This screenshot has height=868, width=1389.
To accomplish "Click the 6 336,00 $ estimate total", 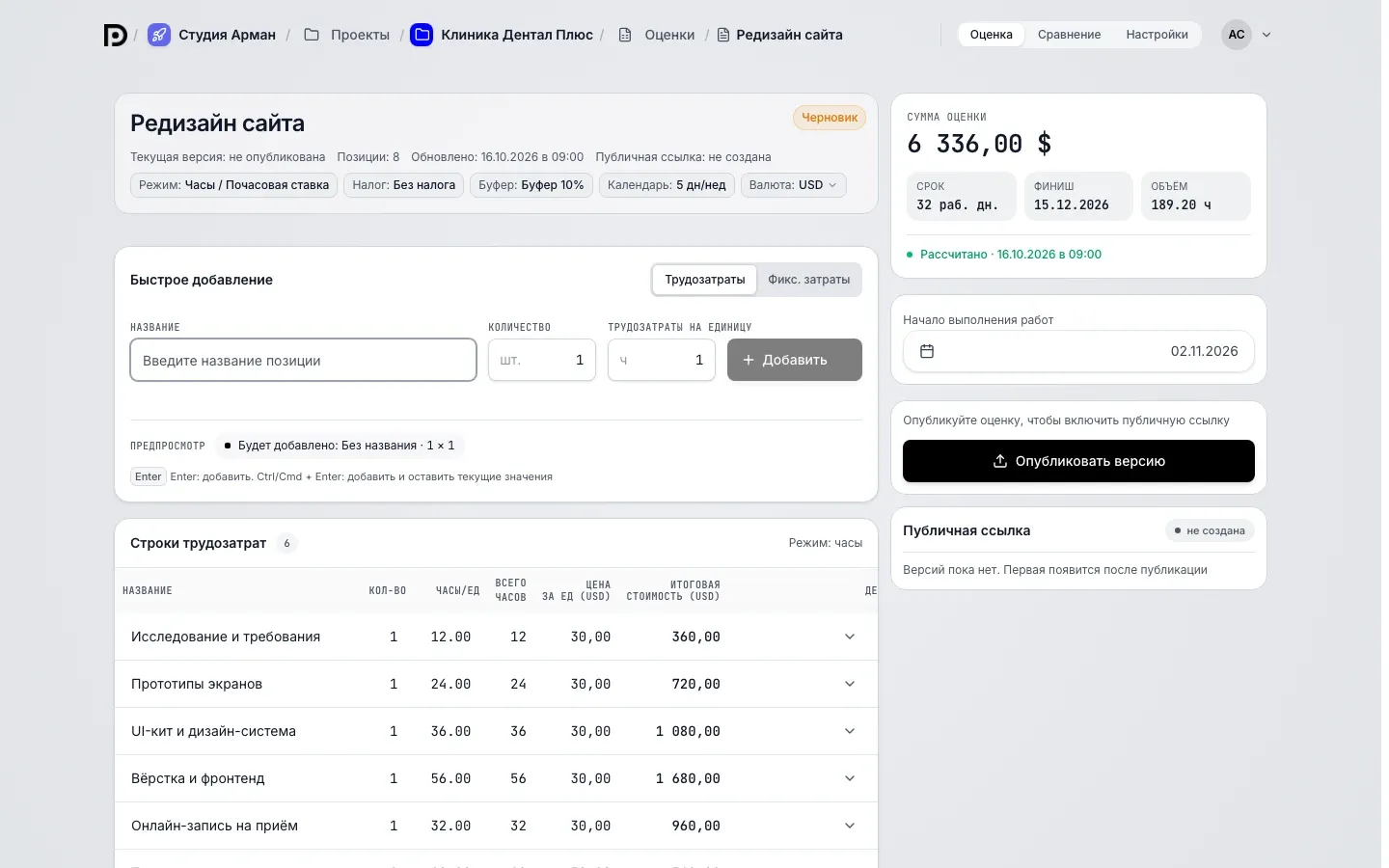I will (x=980, y=144).
